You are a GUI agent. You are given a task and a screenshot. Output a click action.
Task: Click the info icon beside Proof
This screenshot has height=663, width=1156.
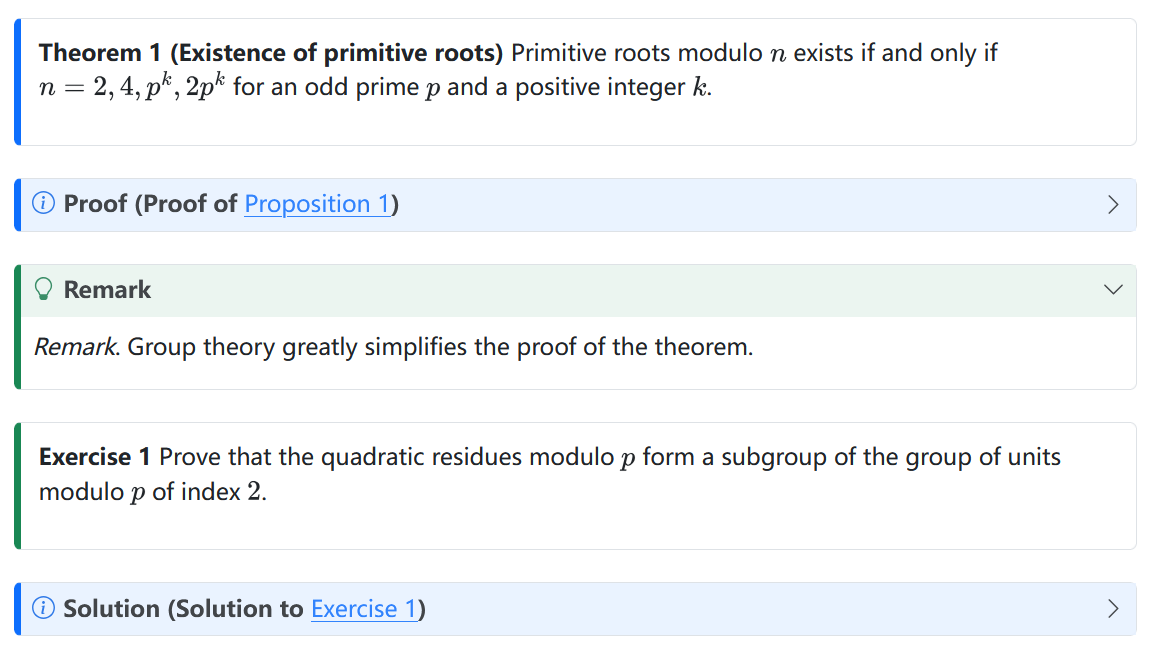(x=44, y=204)
